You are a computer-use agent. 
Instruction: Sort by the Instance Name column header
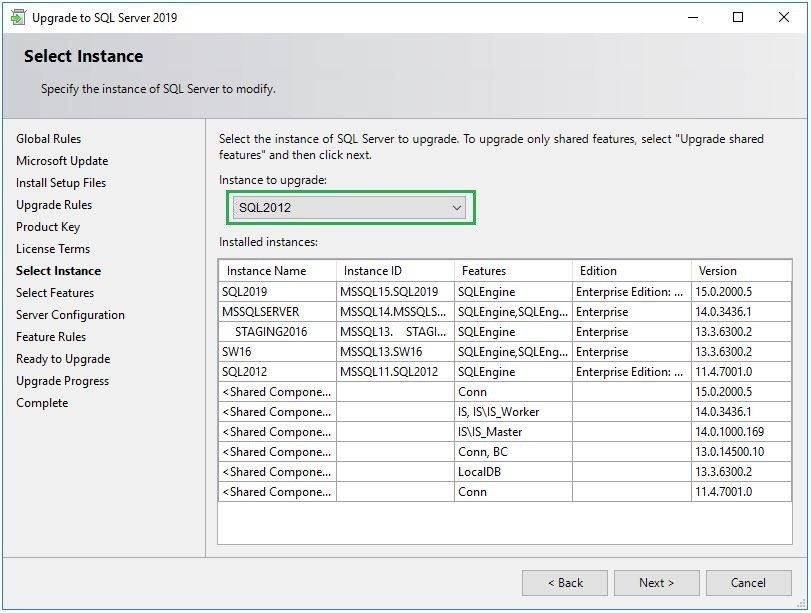(x=270, y=270)
